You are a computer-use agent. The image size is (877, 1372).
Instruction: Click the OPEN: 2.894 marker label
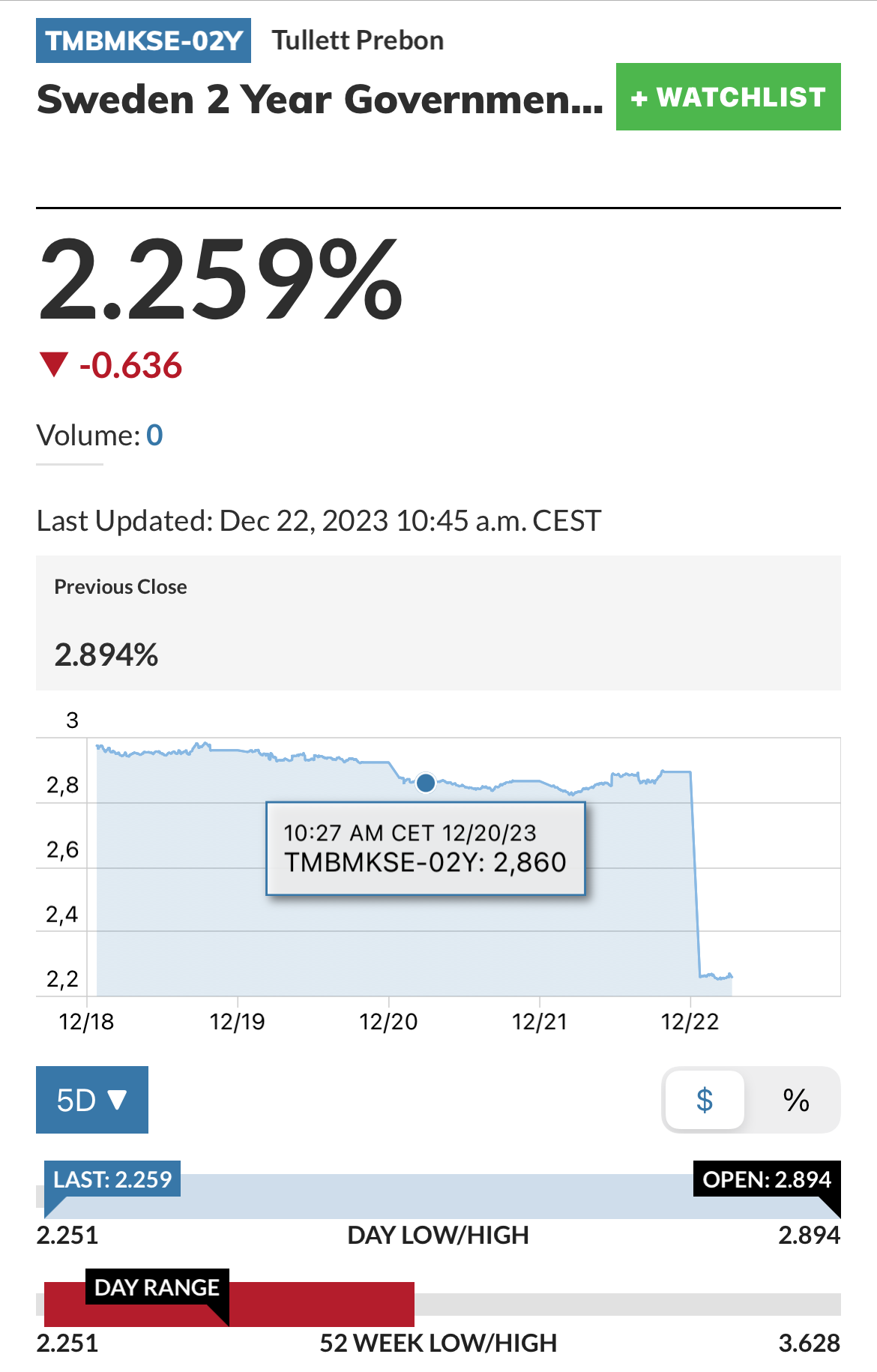tap(766, 1179)
